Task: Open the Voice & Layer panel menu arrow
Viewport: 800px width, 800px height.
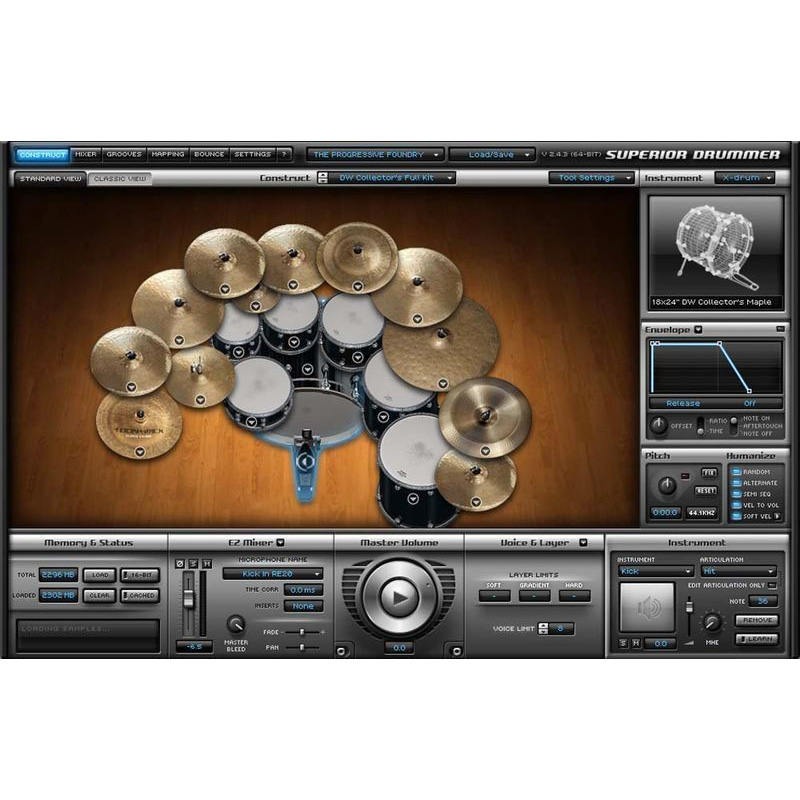Action: pos(583,543)
